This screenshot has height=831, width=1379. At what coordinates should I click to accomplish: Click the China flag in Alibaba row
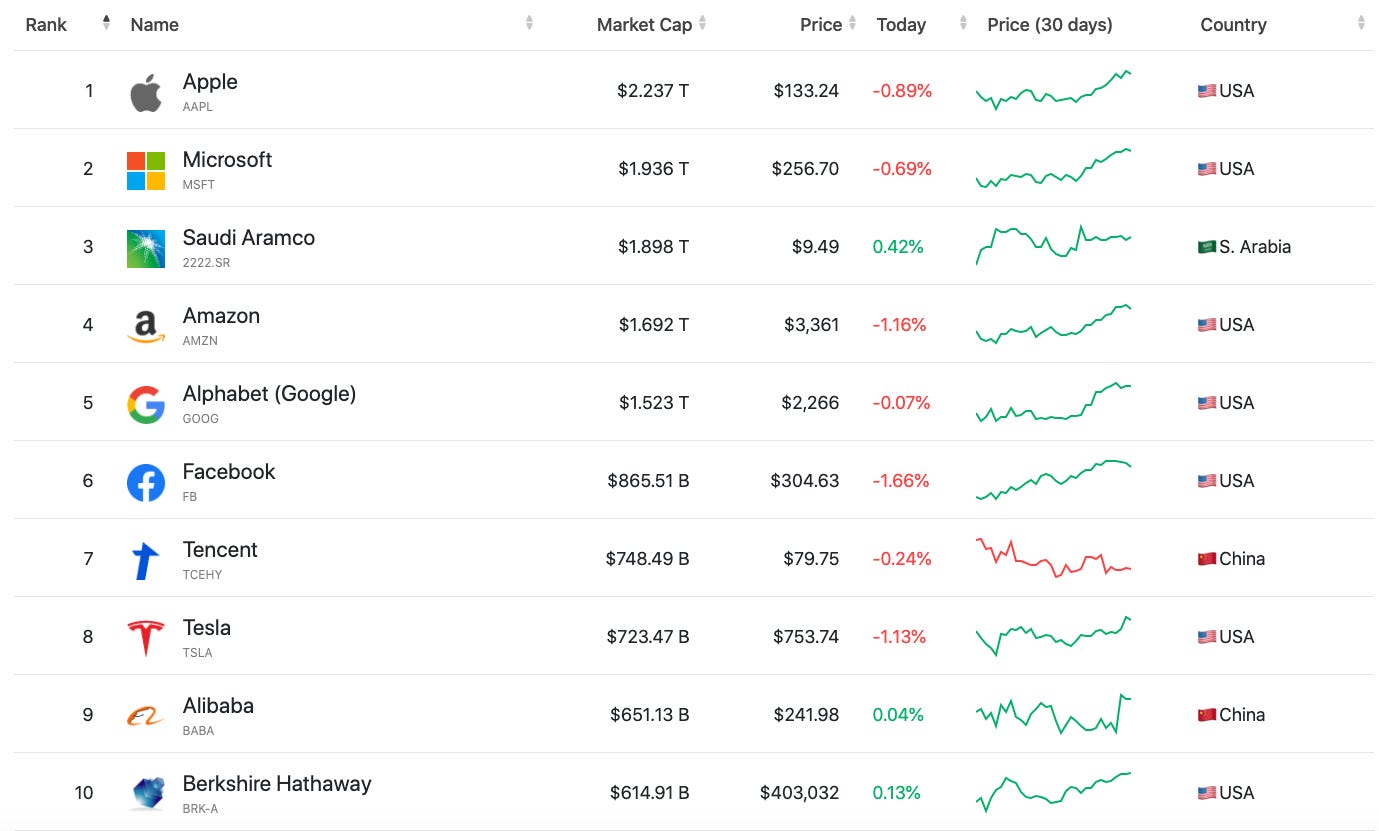tap(1207, 715)
